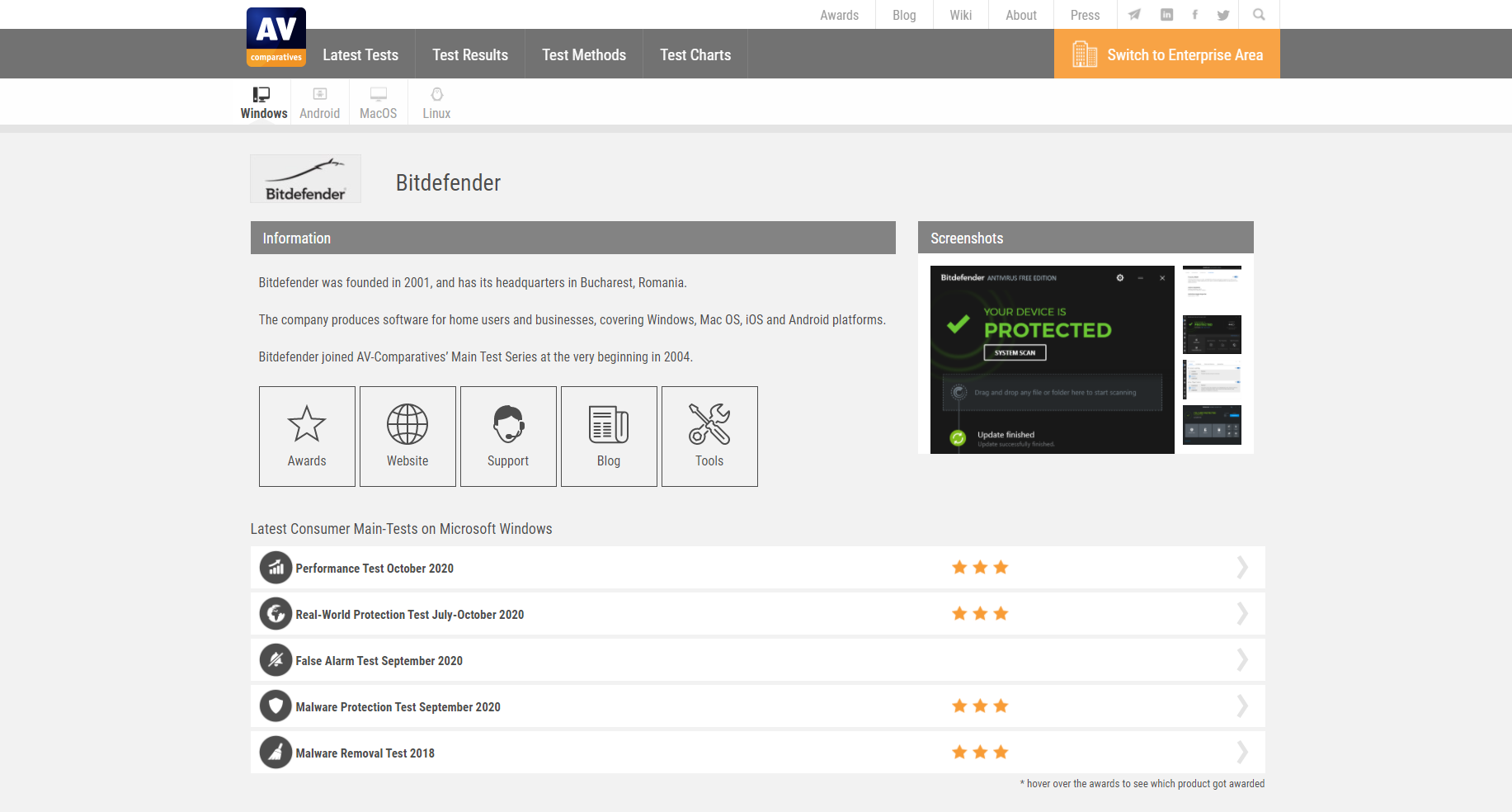
Task: Select the second small screenshot thumbnail
Action: pyautogui.click(x=1212, y=334)
